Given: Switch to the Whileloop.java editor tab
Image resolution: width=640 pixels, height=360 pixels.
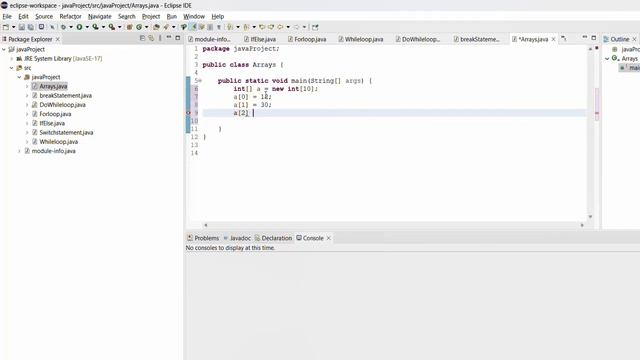Looking at the screenshot, I should [x=360, y=39].
